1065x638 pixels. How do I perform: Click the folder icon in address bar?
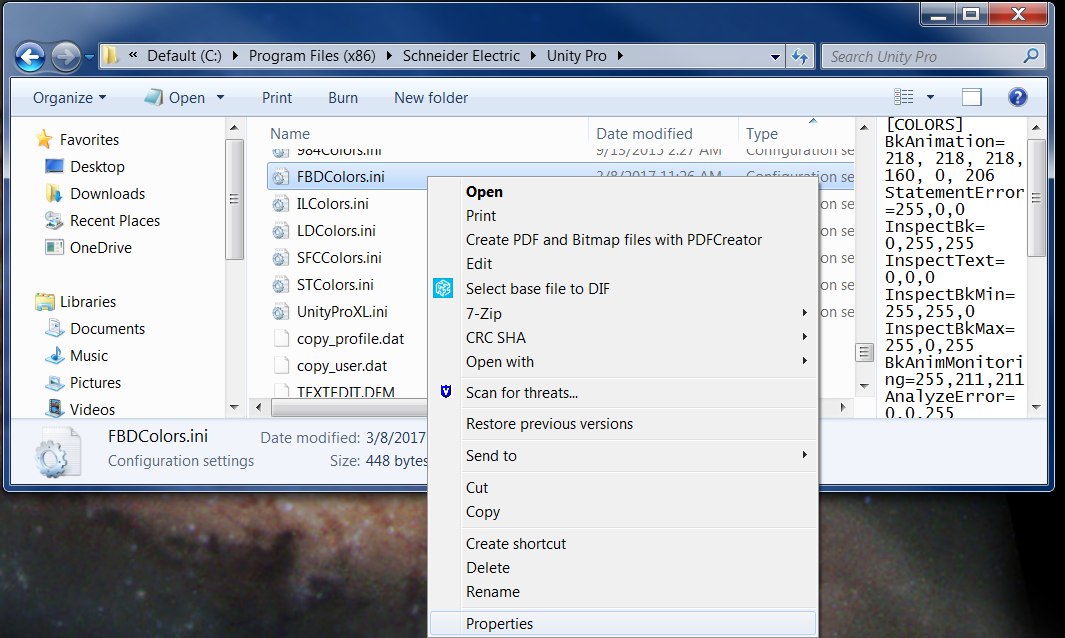110,56
